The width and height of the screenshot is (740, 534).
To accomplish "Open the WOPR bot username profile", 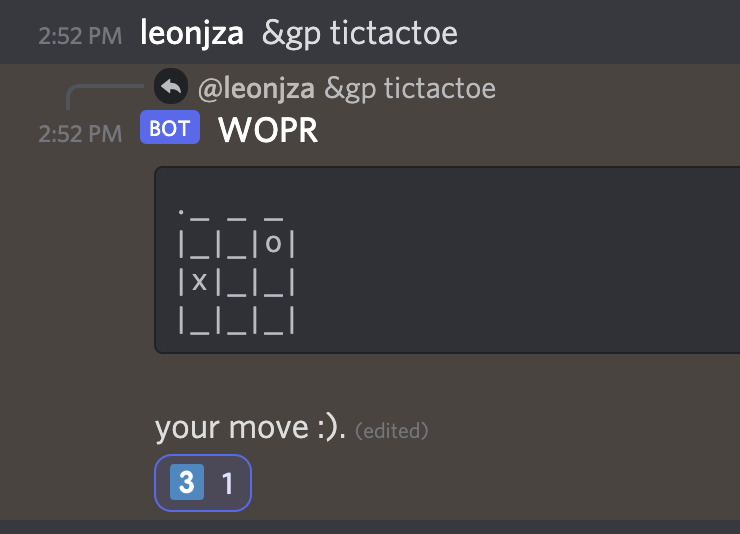I will (267, 129).
